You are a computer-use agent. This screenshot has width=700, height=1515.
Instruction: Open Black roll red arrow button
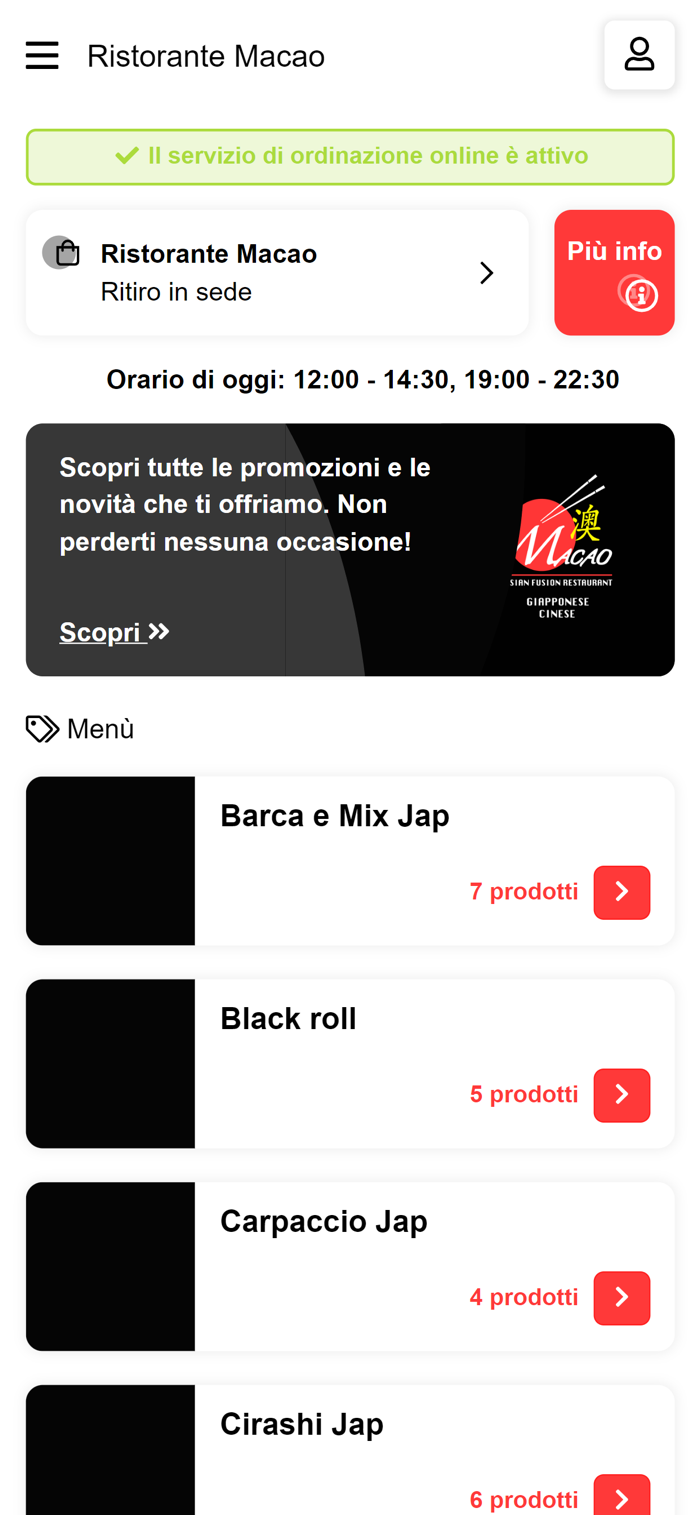point(622,1095)
